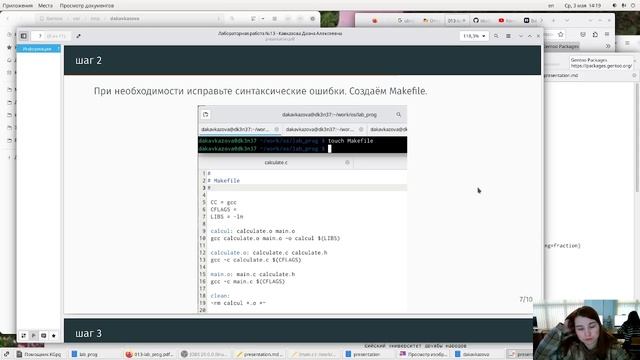Toggle the sidebar panel in document viewer
The image size is (640, 360).
[24, 36]
